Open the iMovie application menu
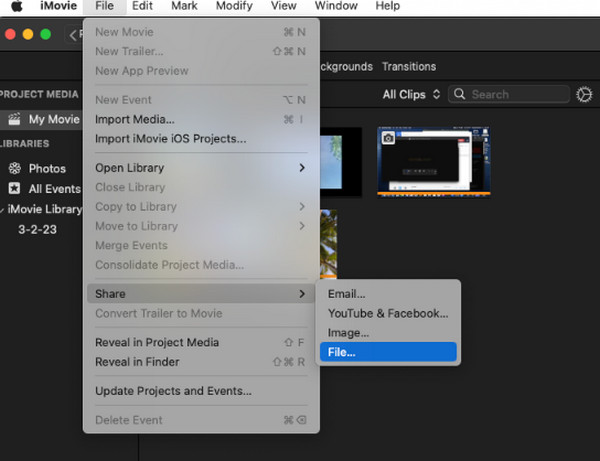 click(59, 6)
